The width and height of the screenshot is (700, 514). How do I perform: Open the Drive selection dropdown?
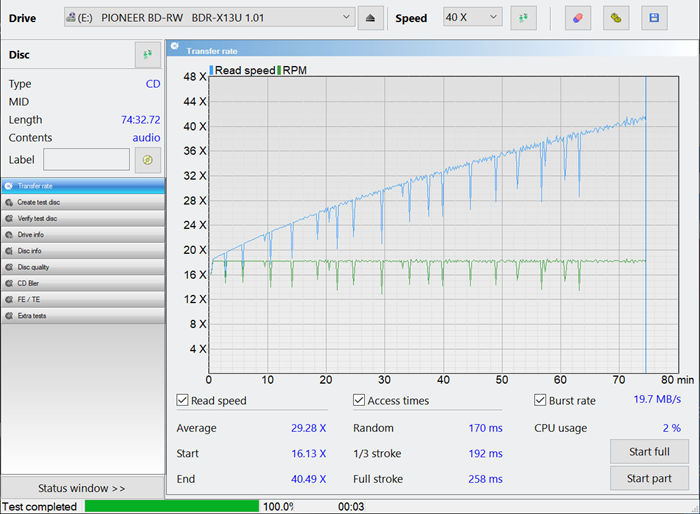(209, 18)
